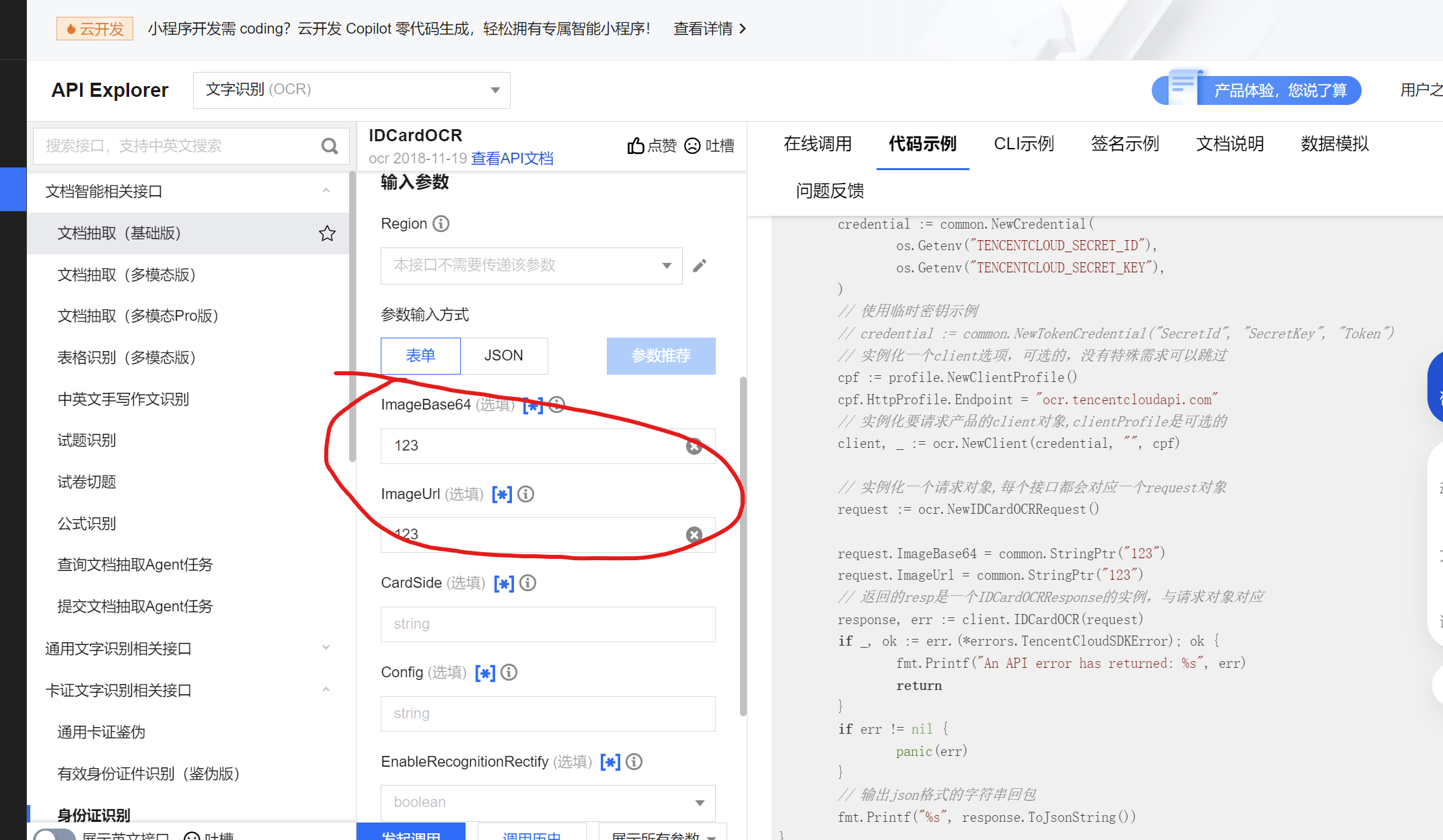Open the Region info tooltip icon

click(441, 223)
